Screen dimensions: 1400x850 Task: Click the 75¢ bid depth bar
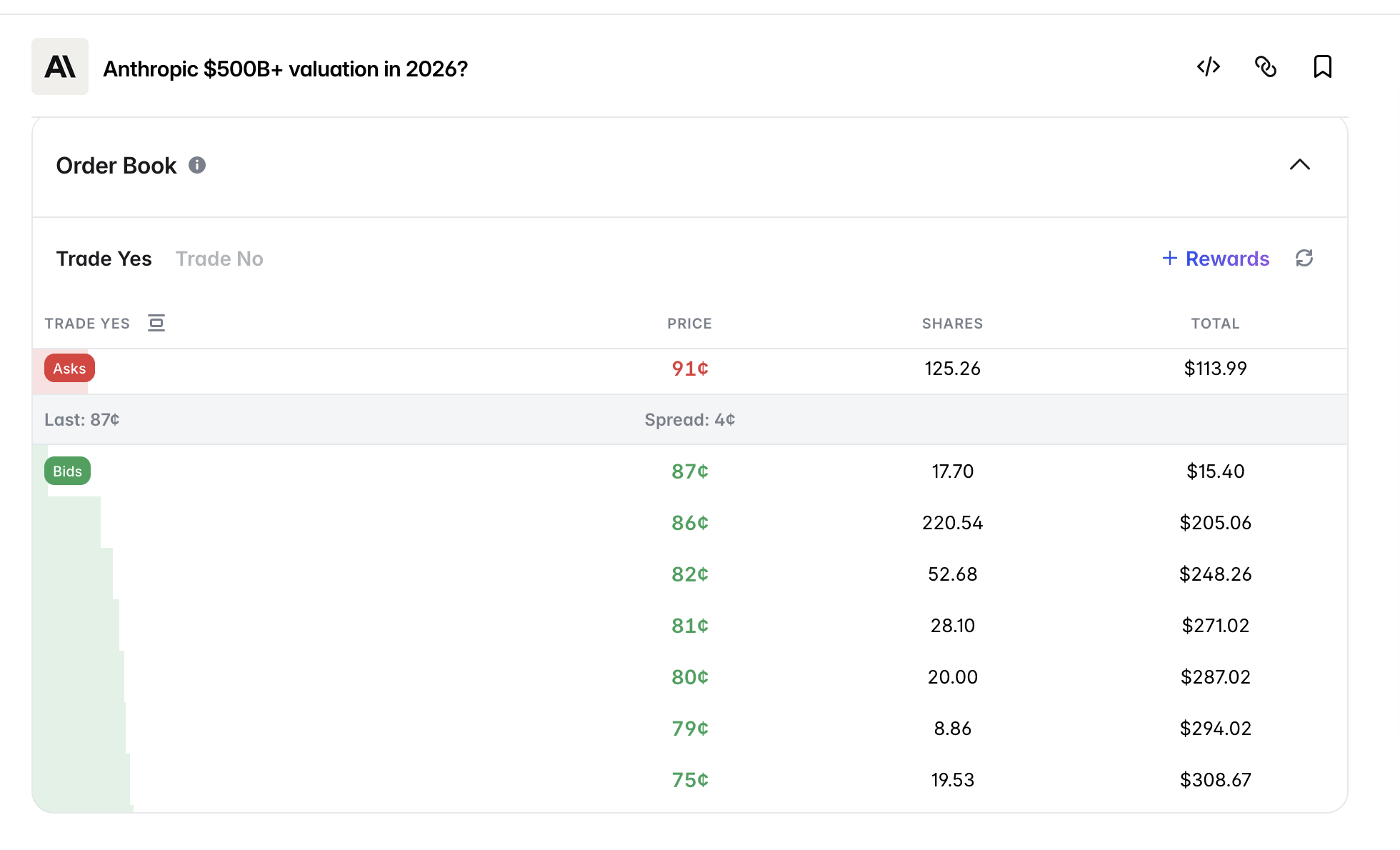[x=81, y=780]
